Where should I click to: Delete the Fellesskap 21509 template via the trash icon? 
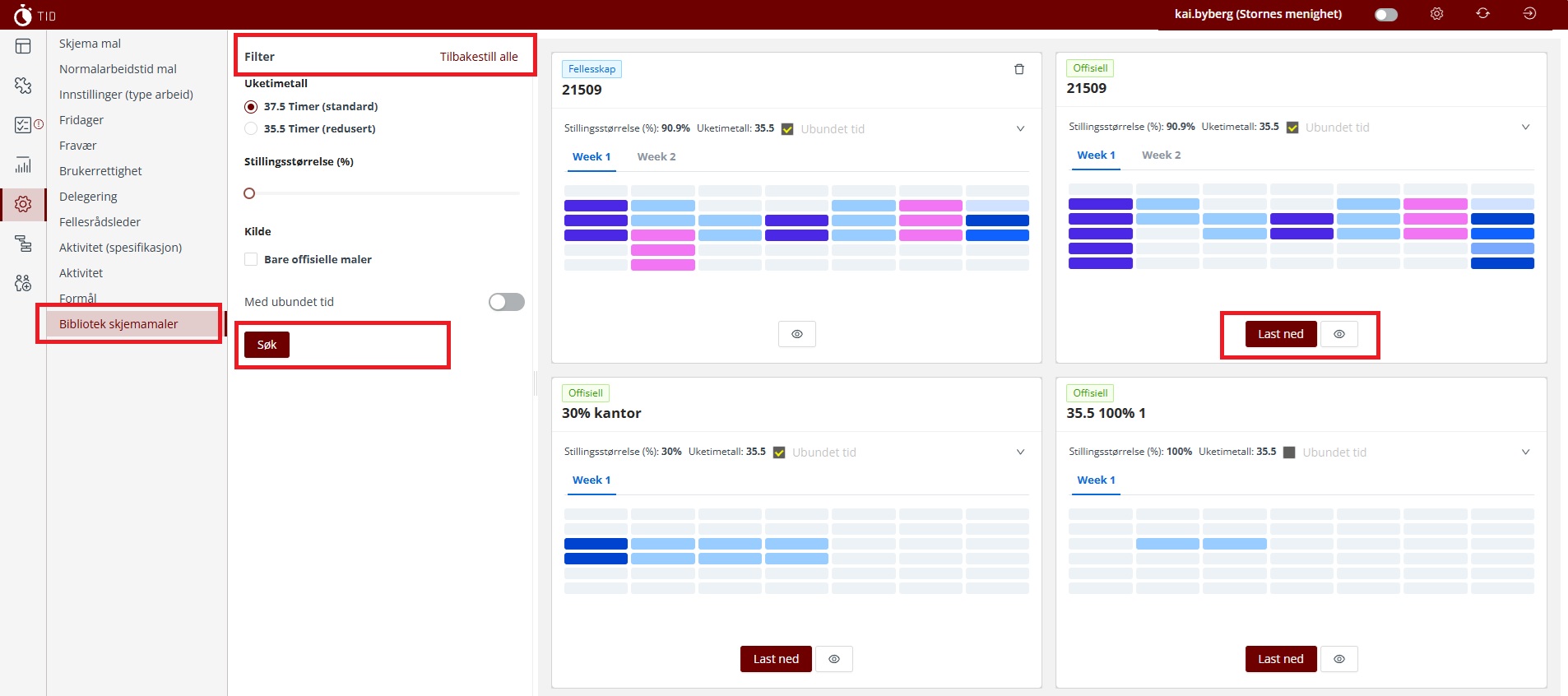[1019, 69]
